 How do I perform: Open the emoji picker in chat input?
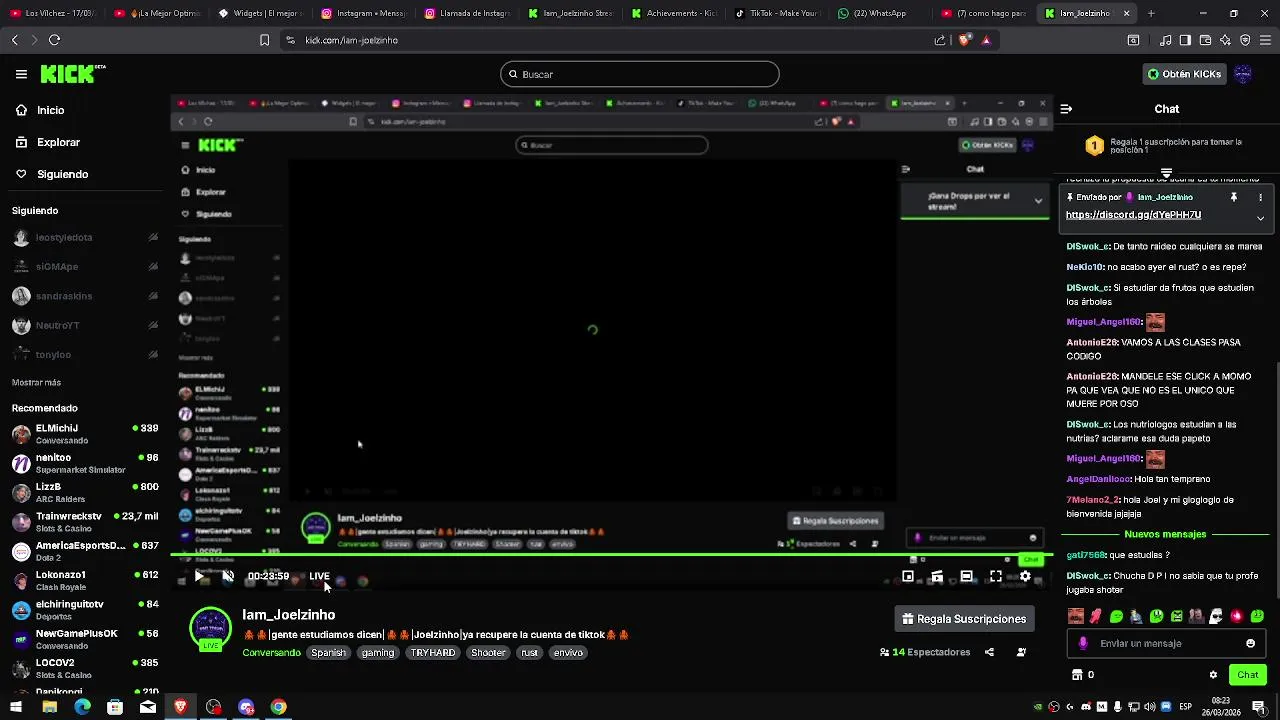[x=1250, y=644]
